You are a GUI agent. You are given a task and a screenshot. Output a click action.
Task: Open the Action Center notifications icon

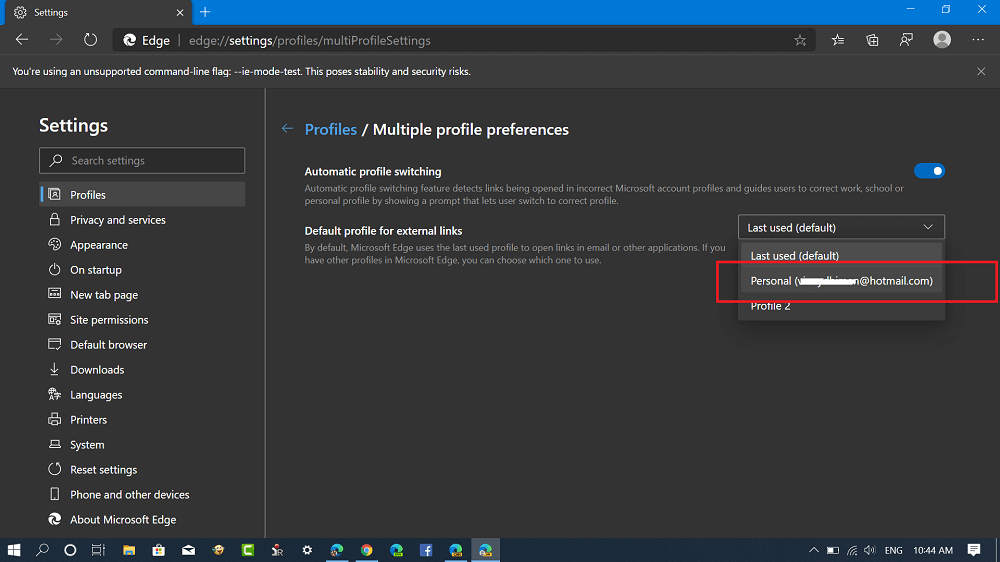974,550
